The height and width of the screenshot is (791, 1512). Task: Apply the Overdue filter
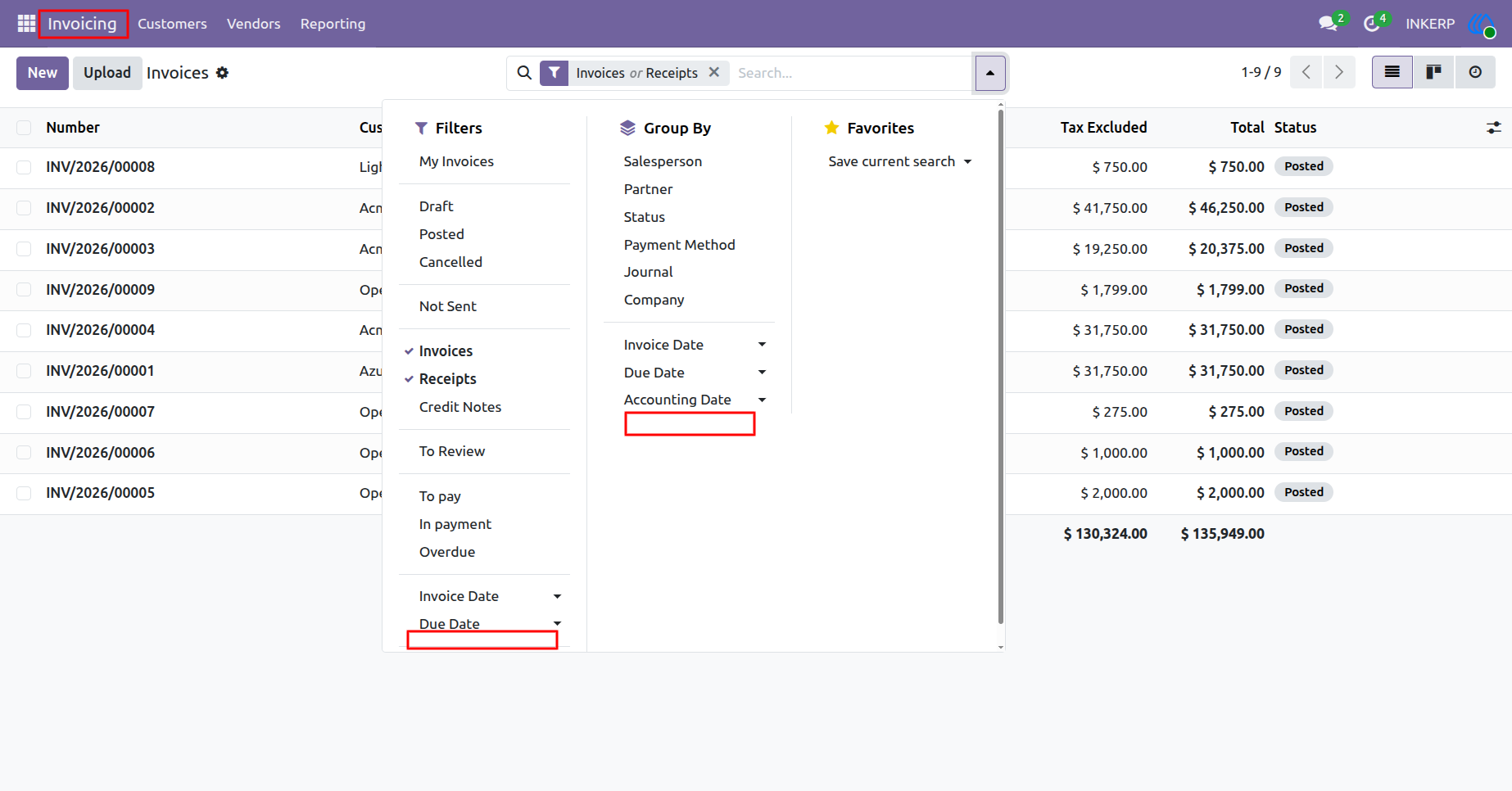[x=447, y=552]
